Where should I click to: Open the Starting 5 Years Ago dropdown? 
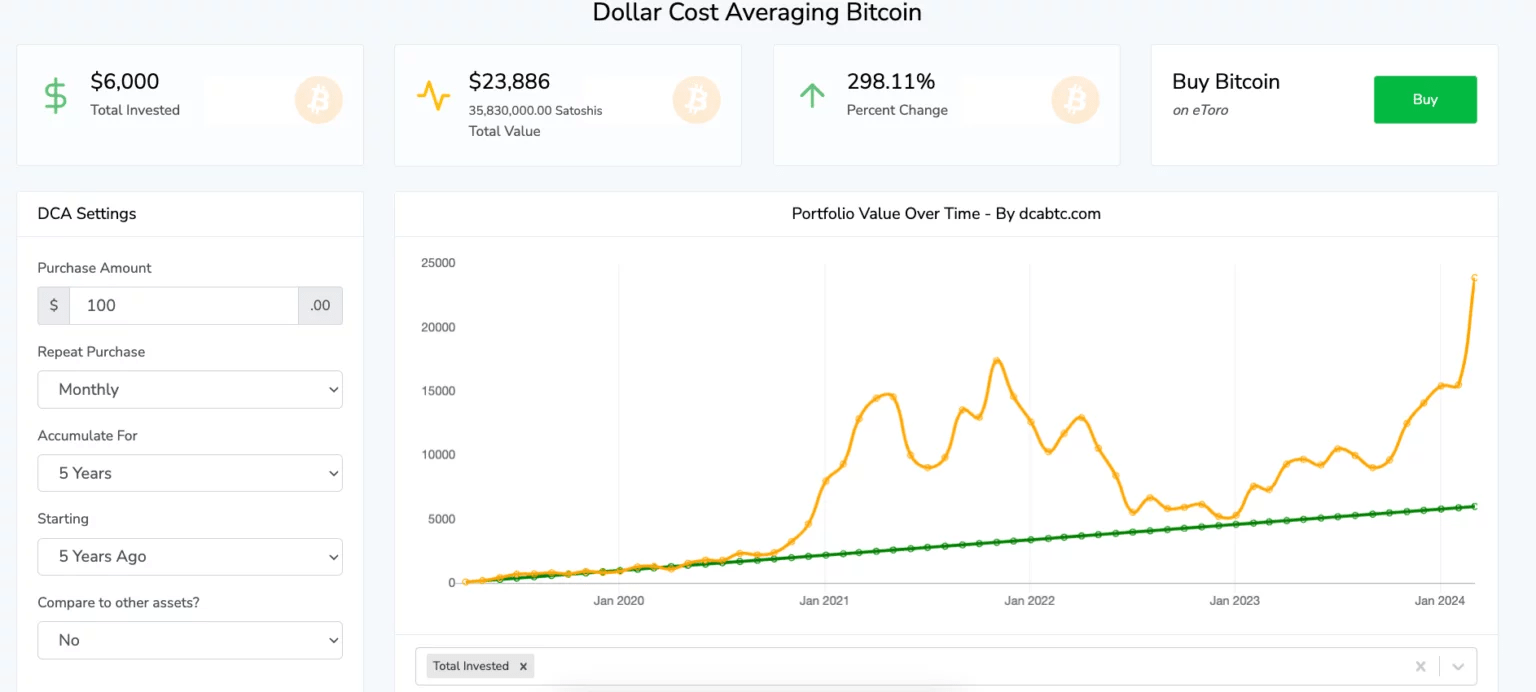click(x=190, y=557)
